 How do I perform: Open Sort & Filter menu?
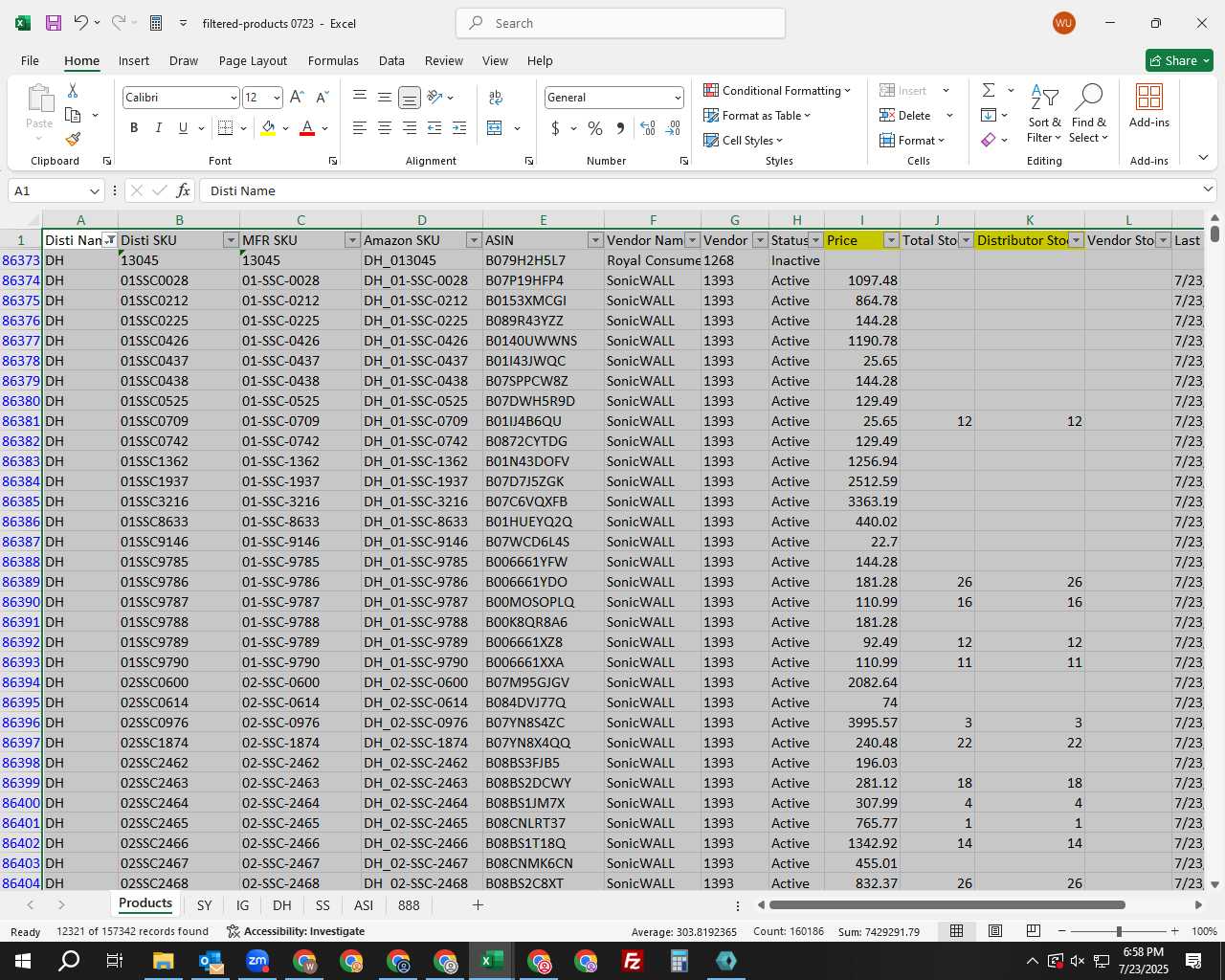click(1045, 114)
